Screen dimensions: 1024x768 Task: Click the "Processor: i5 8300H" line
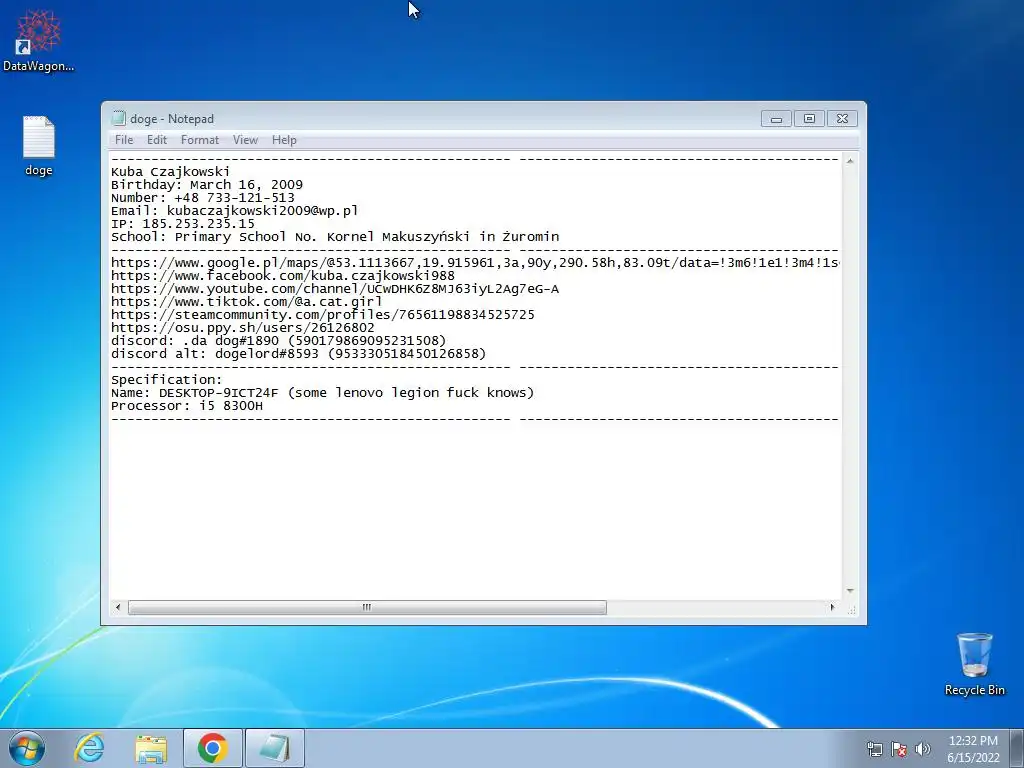tap(187, 406)
